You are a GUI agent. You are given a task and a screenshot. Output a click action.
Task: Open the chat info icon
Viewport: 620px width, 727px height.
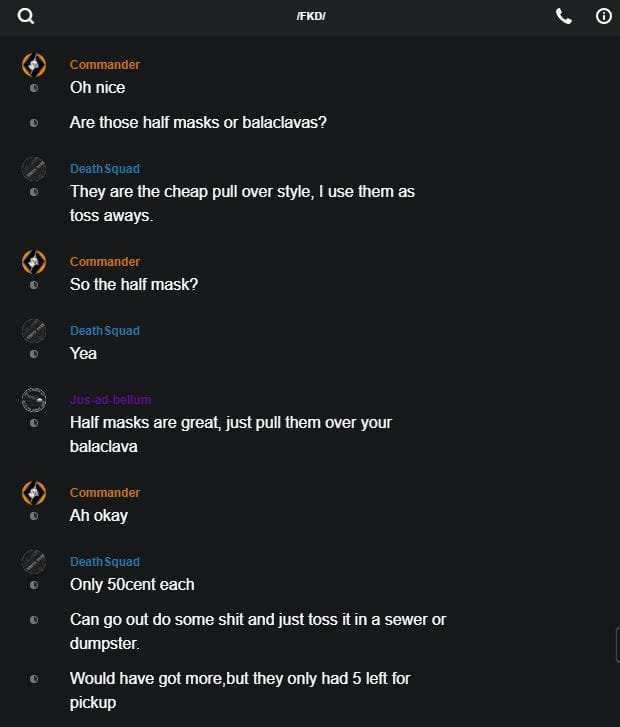point(604,16)
